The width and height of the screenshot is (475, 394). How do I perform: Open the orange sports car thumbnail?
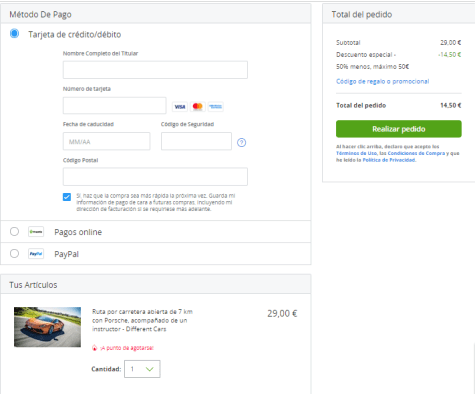click(x=47, y=327)
